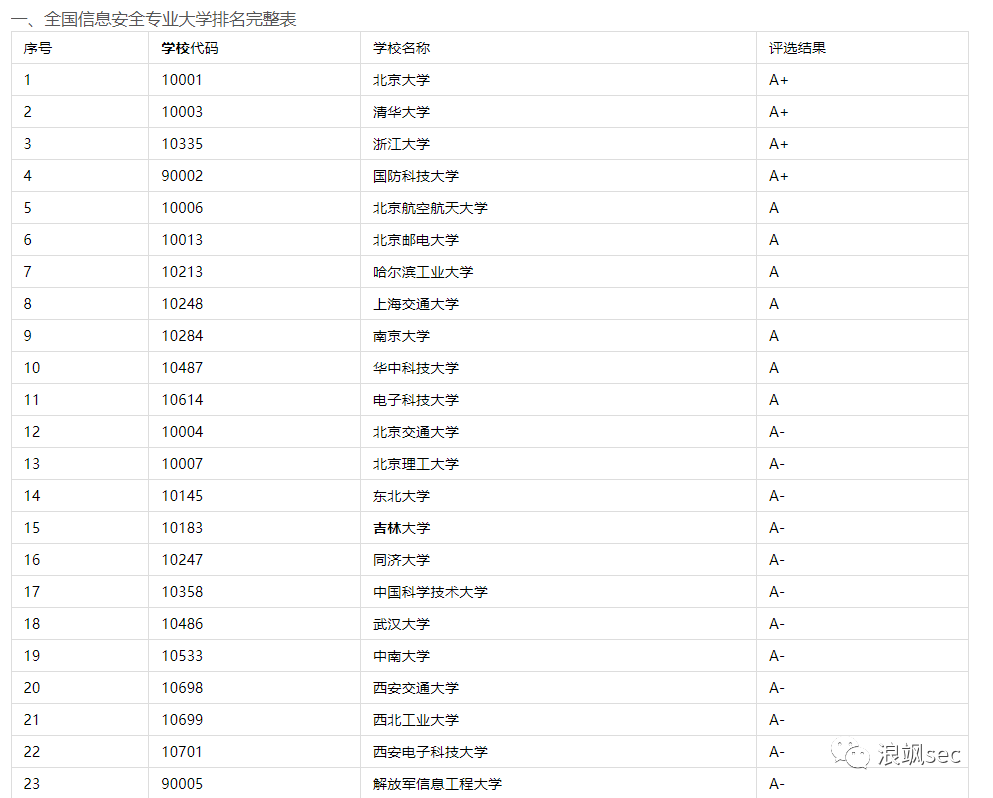Click school code 10006
993x798 pixels.
(x=182, y=208)
